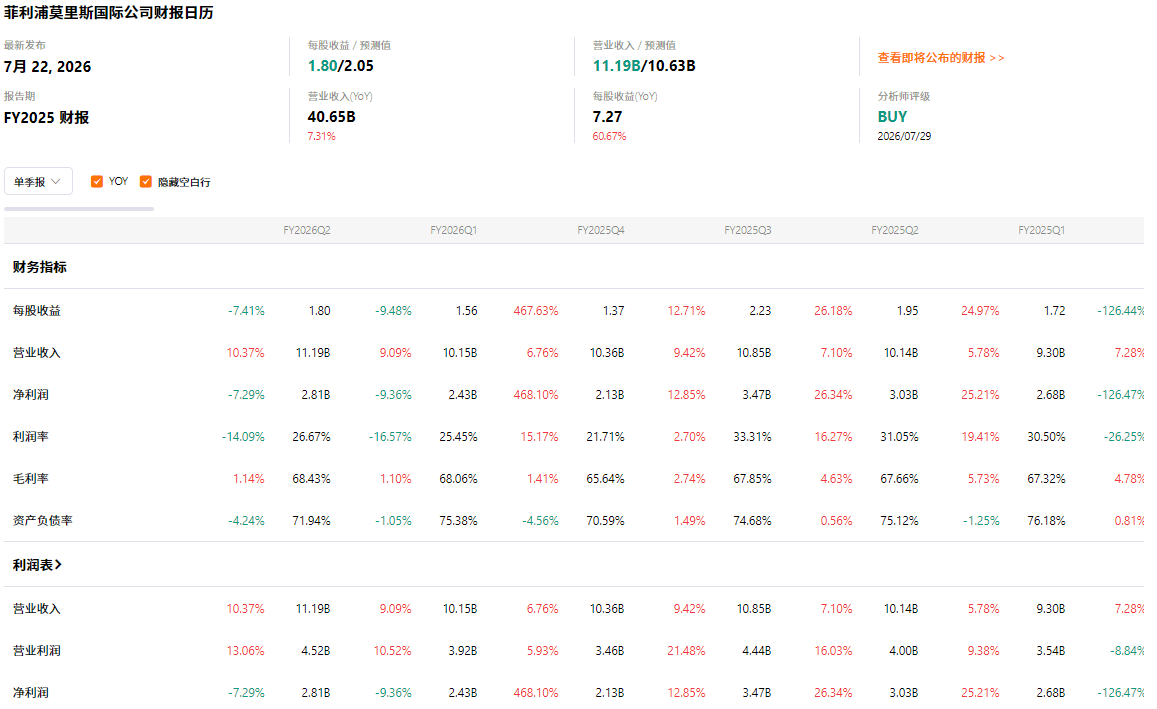Uncheck the 隐藏空白行 checkbox
Screen dimensions: 1157x709
[145, 181]
